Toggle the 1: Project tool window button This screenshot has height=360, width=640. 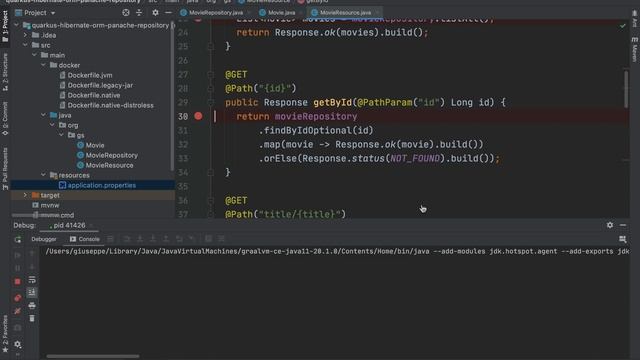click(5, 26)
